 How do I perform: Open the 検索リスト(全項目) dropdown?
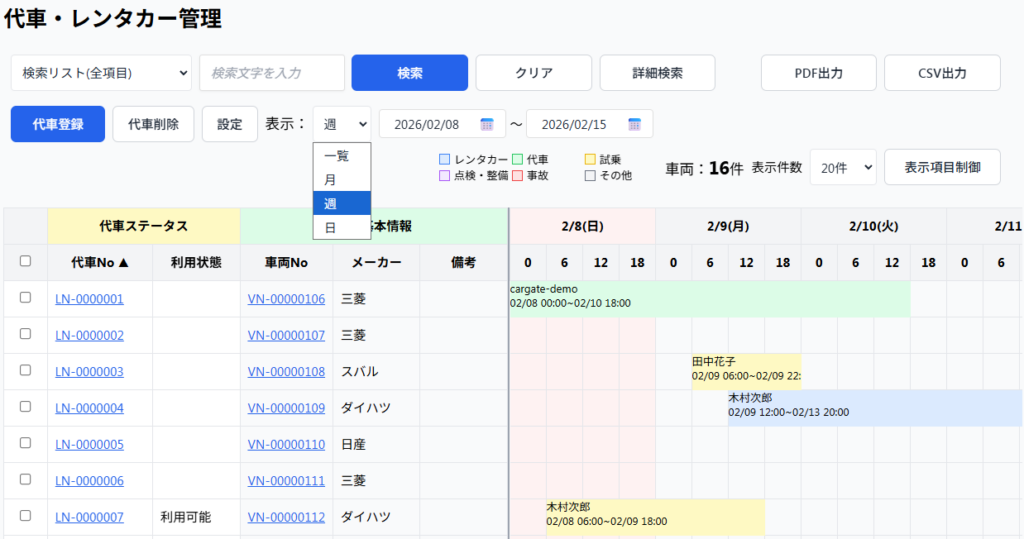101,73
